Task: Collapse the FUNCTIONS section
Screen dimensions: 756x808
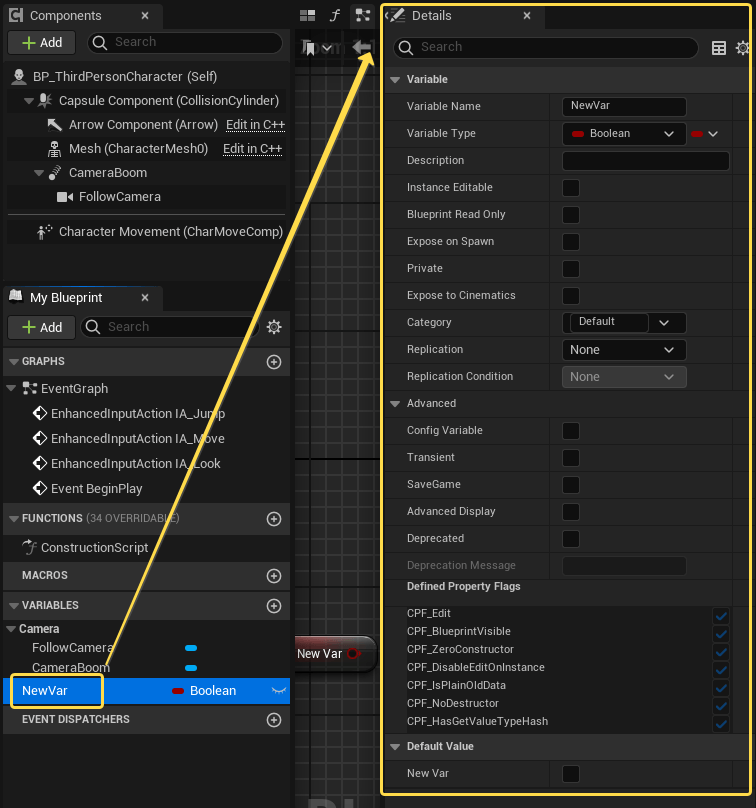Action: pyautogui.click(x=14, y=518)
